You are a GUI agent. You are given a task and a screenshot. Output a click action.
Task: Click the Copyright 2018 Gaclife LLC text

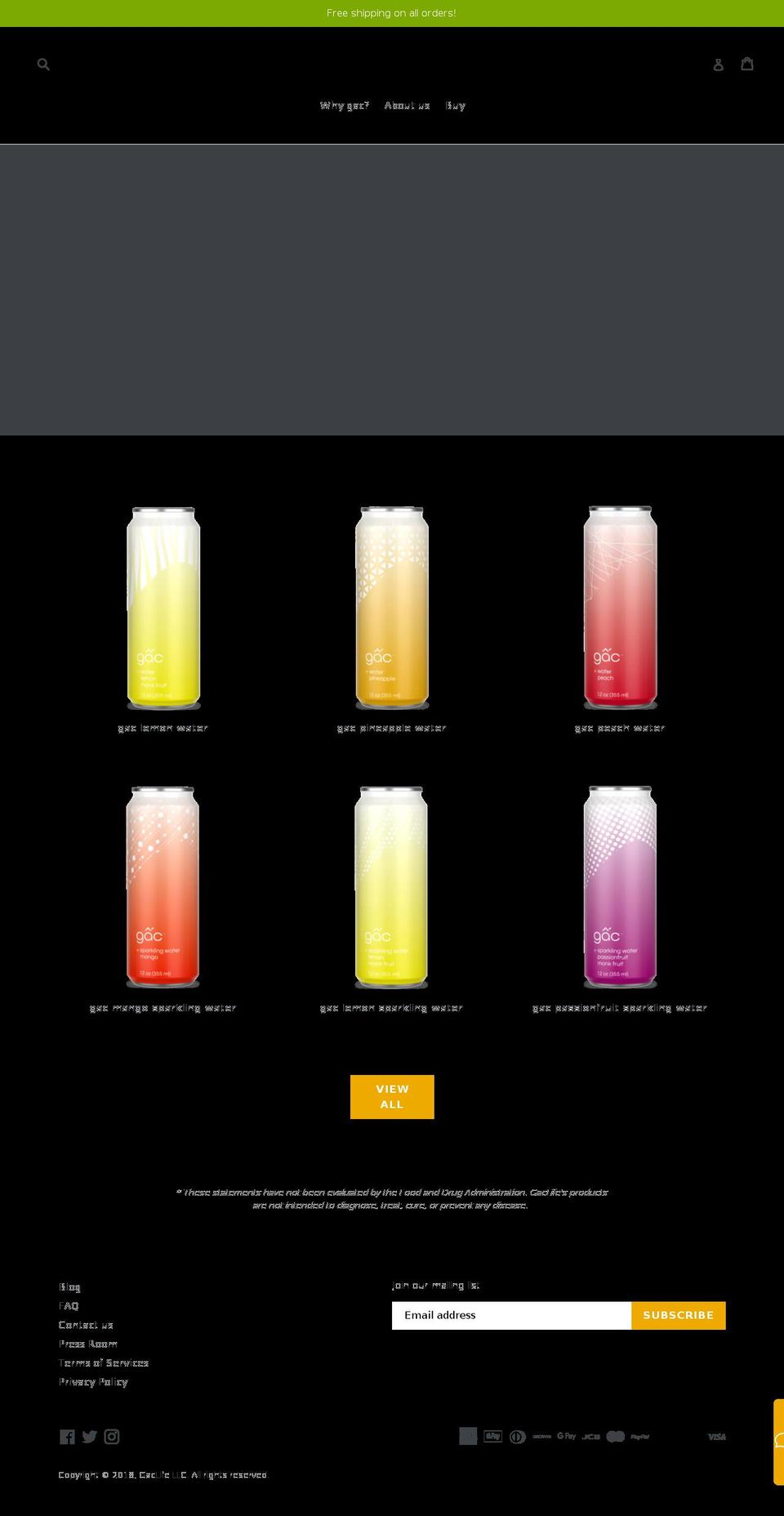(163, 1475)
